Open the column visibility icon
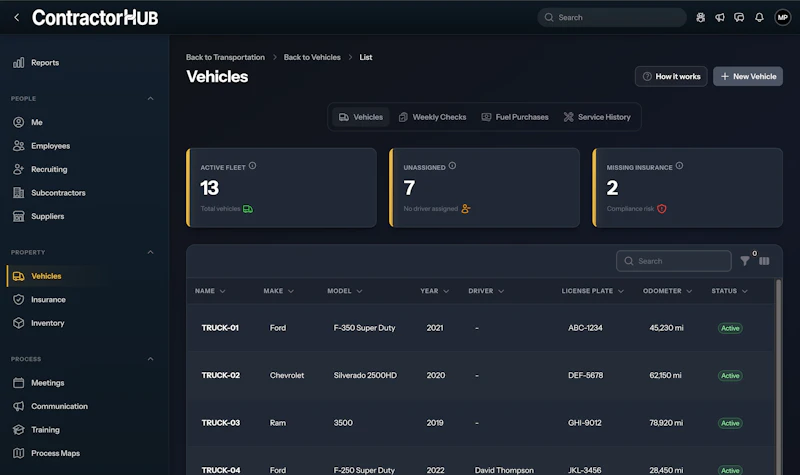The image size is (800, 475). 764,261
